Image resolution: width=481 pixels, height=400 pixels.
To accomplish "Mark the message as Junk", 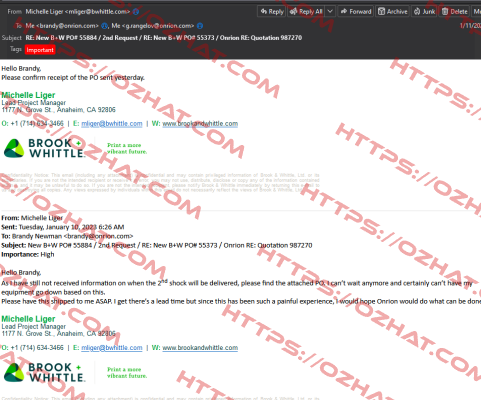I will pyautogui.click(x=424, y=12).
